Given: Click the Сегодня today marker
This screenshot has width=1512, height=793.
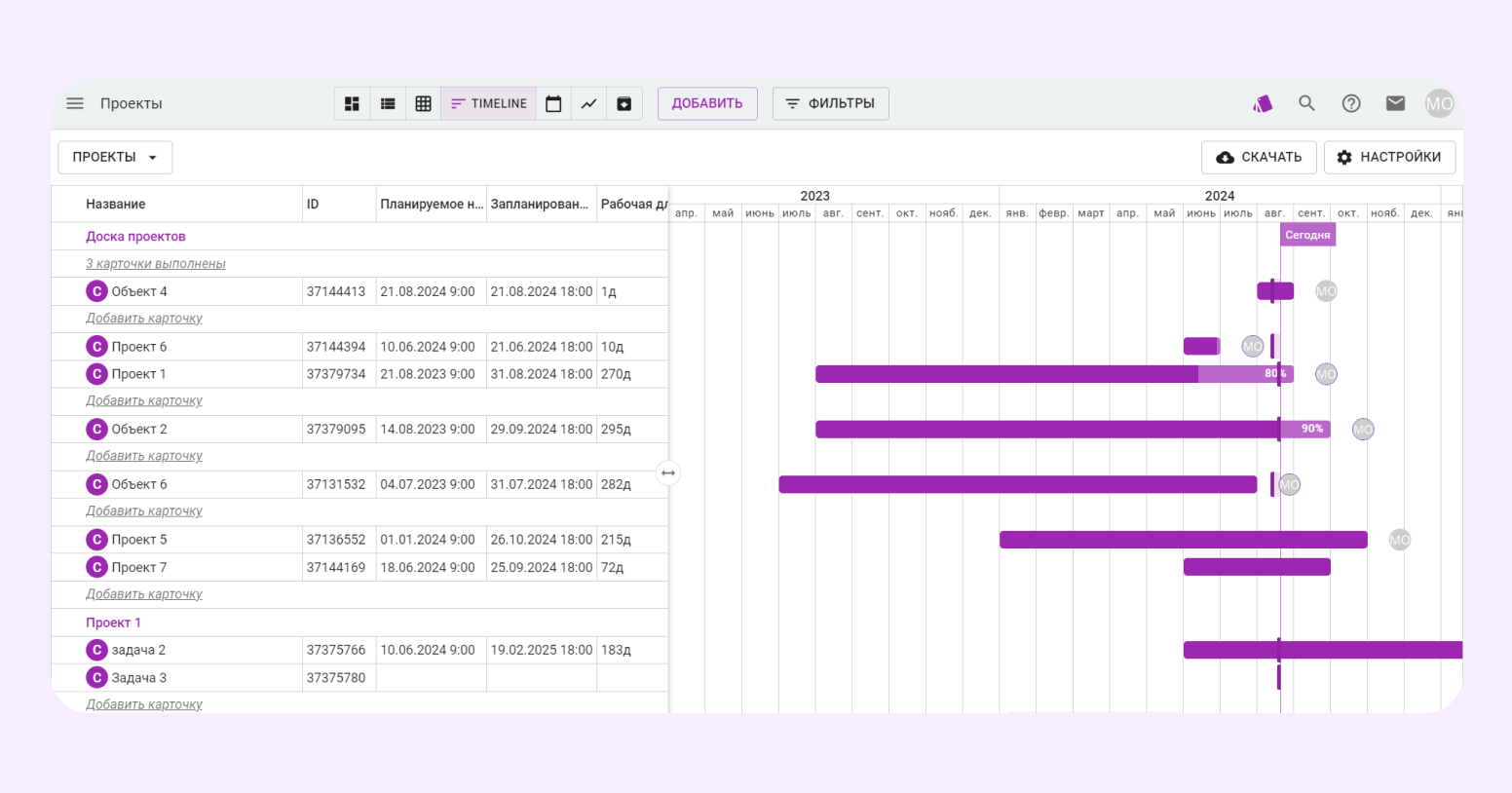Looking at the screenshot, I should coord(1307,235).
